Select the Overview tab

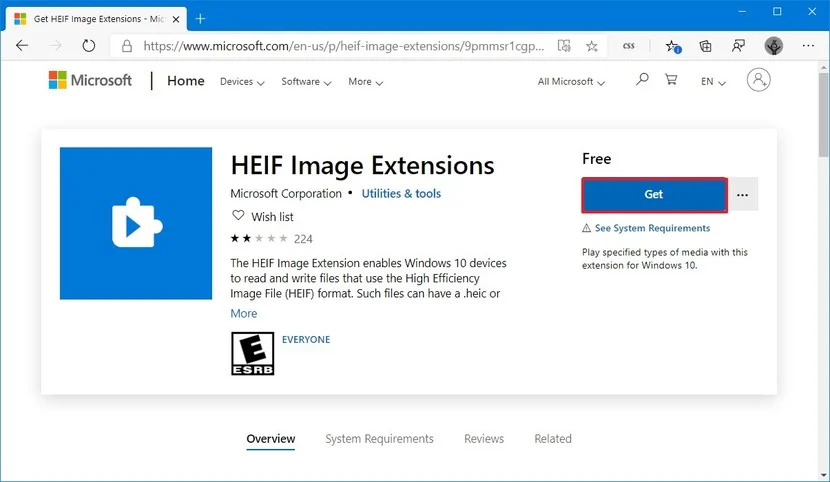click(x=270, y=439)
